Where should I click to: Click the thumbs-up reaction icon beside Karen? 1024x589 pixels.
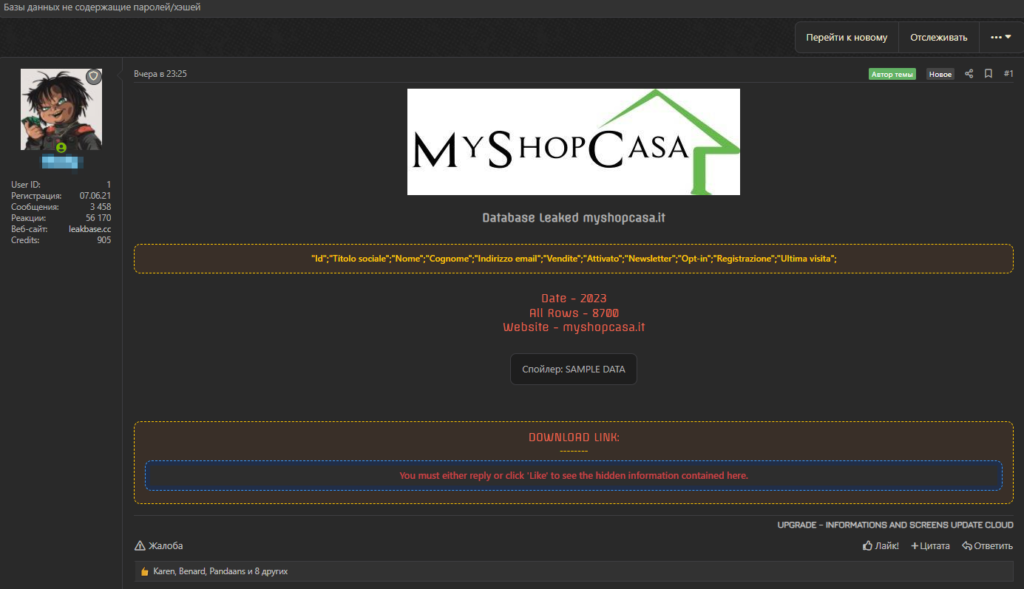pos(145,571)
